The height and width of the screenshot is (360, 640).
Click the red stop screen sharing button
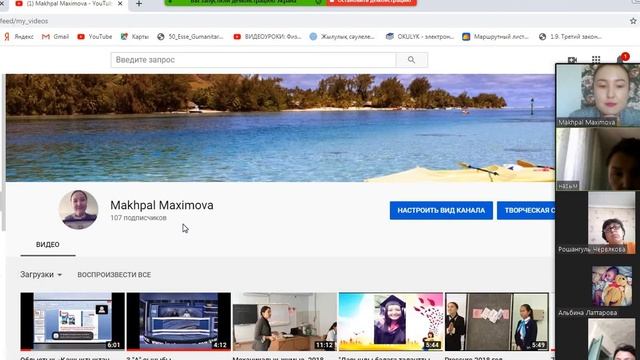371,2
